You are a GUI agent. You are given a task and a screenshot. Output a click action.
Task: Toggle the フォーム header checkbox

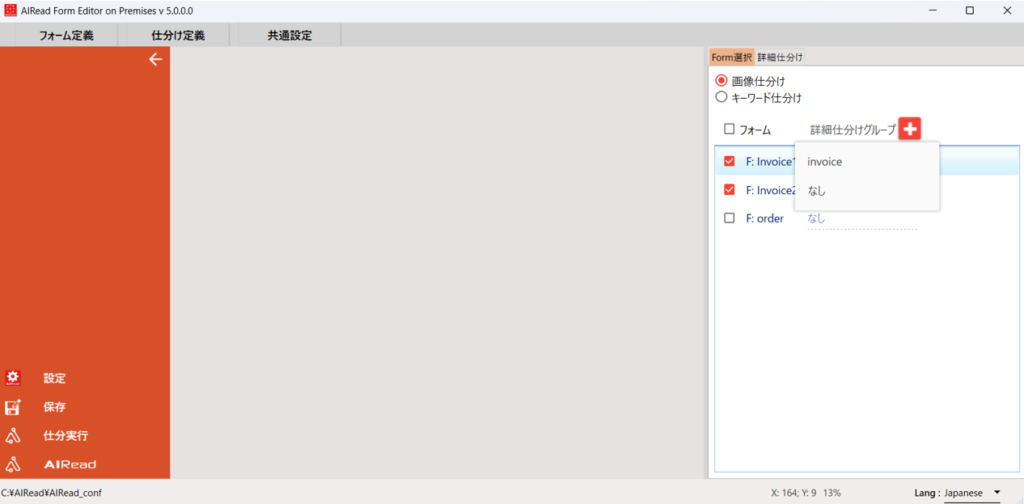tap(729, 129)
